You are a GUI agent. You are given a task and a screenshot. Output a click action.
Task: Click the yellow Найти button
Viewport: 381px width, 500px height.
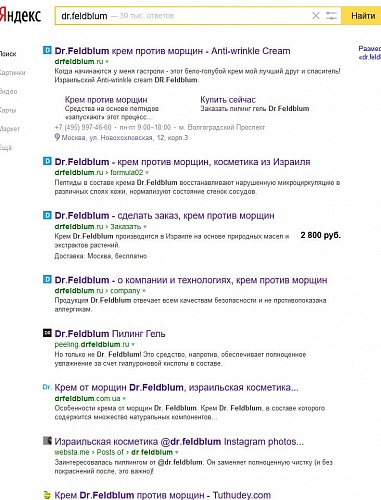click(x=363, y=16)
